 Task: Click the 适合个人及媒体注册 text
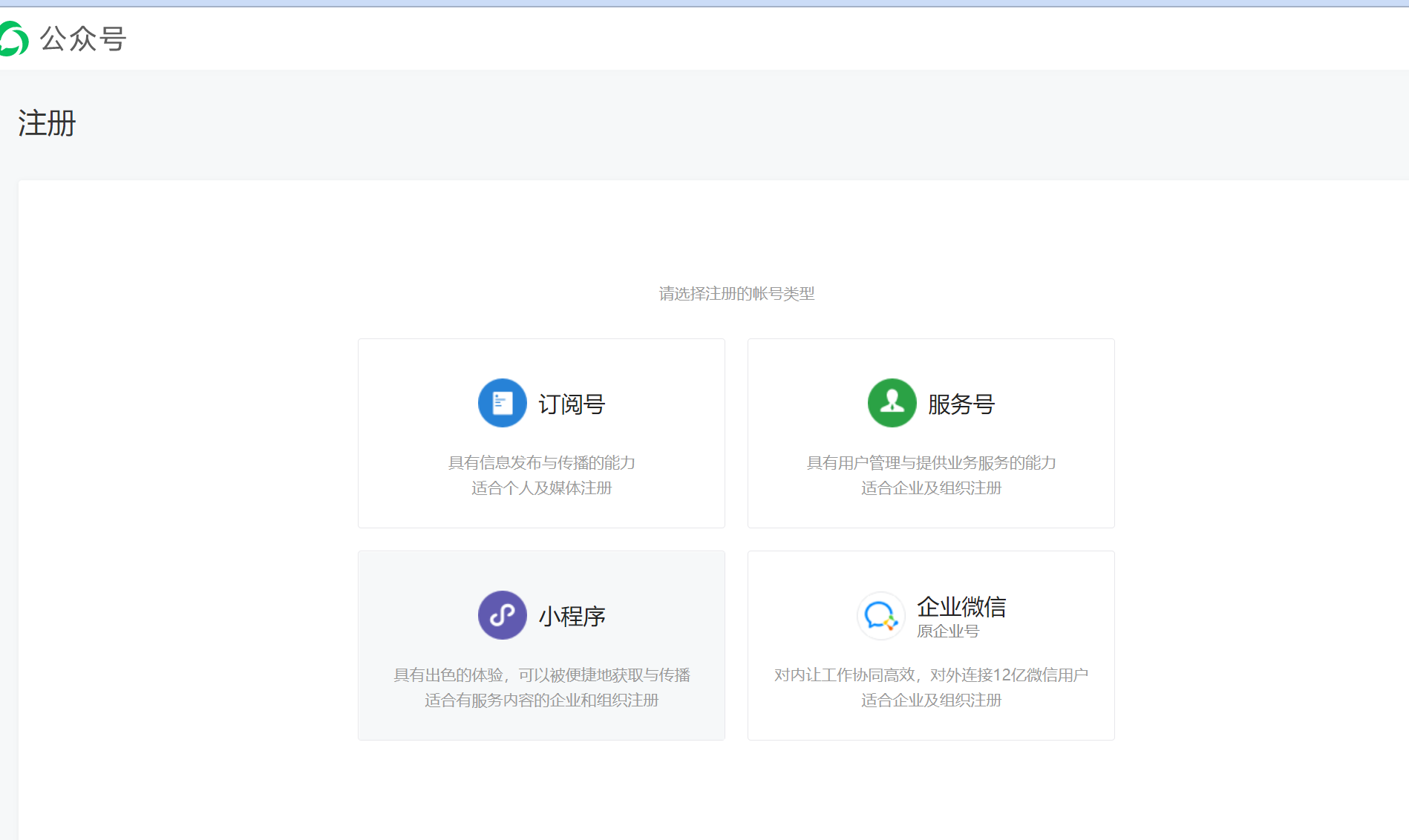(x=541, y=488)
